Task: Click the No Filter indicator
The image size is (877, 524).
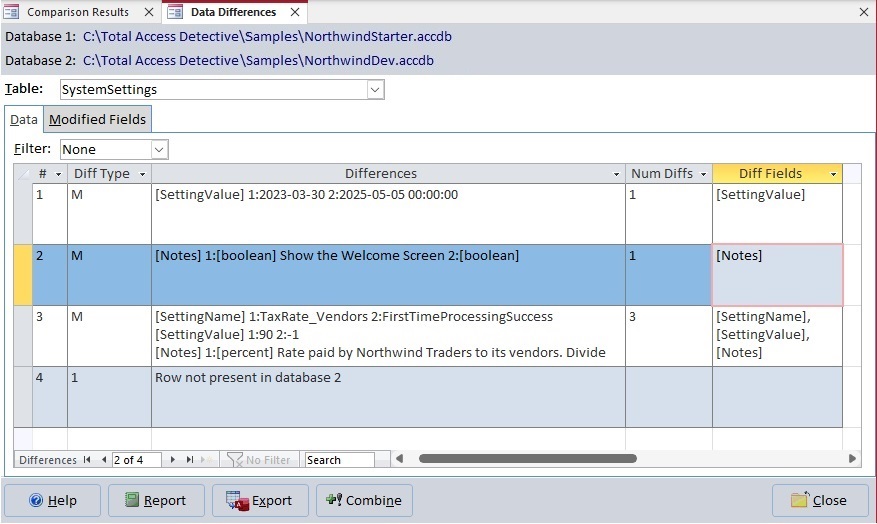Action: [258, 460]
